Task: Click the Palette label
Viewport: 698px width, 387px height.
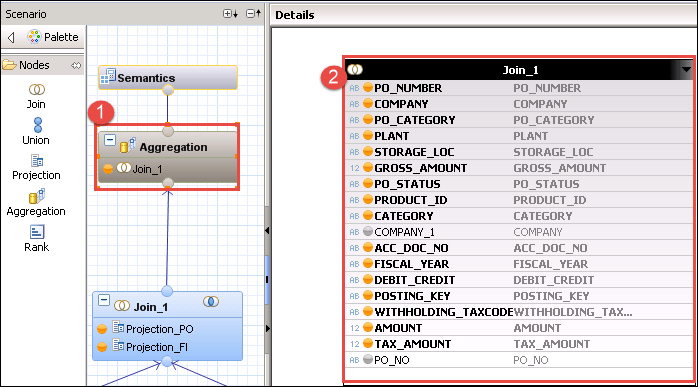Action: [61, 37]
